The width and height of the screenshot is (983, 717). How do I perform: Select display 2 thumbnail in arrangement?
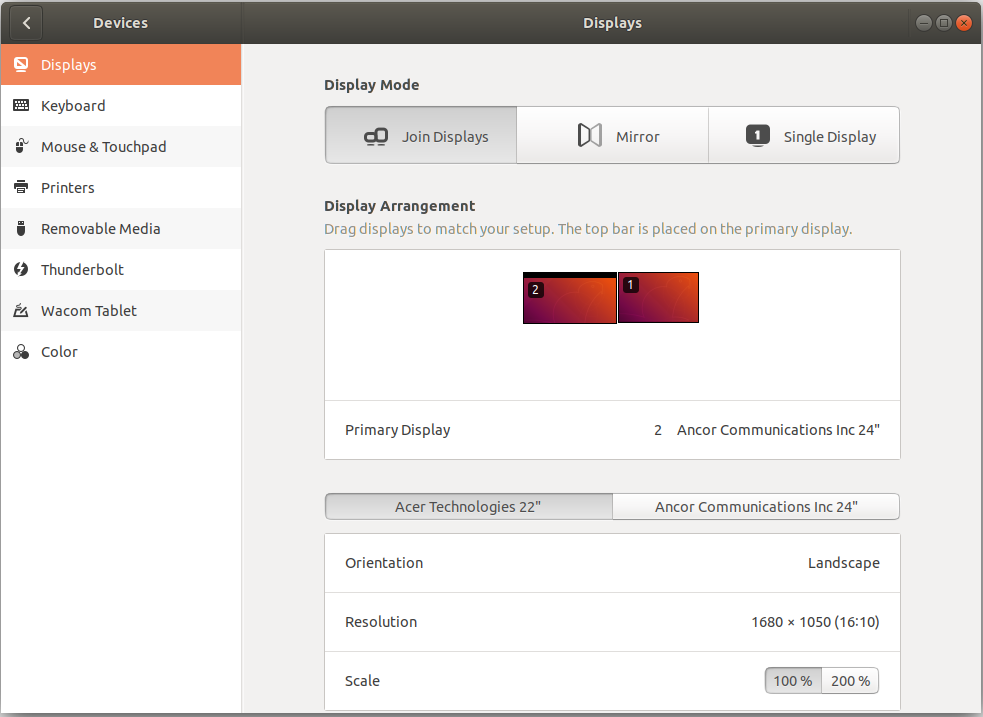tap(570, 298)
